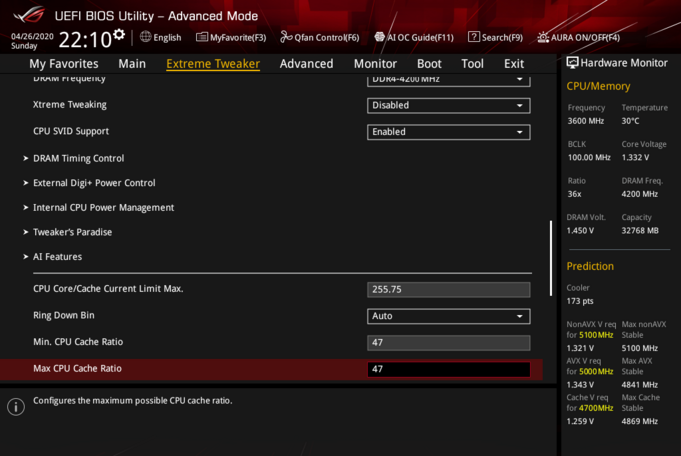Click the 4841 MHz Max AVX value
Image resolution: width=681 pixels, height=456 pixels.
639,385
